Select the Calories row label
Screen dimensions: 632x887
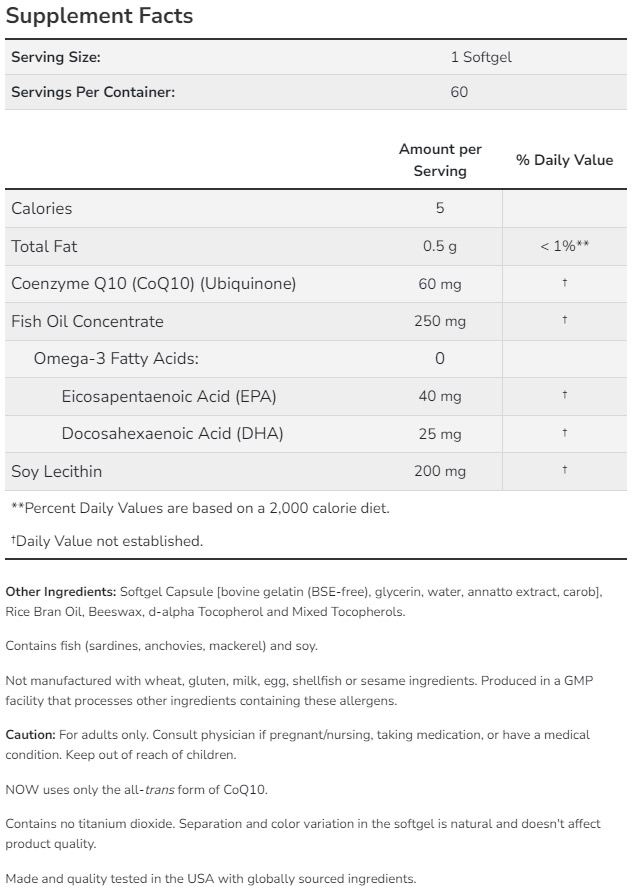[42, 208]
